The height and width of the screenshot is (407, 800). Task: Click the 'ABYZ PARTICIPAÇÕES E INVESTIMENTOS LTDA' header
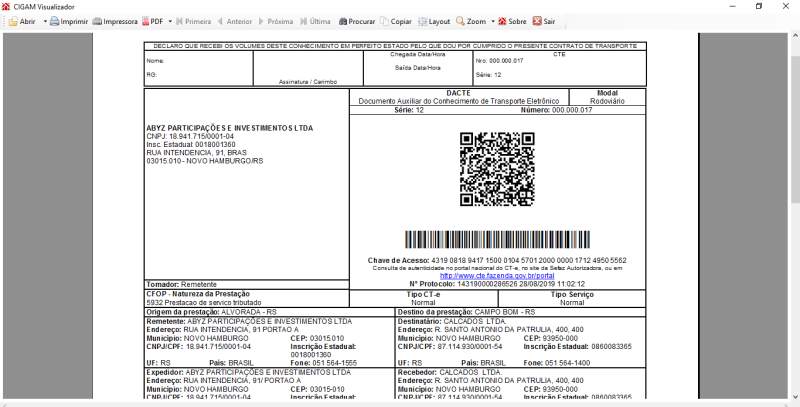(x=230, y=128)
